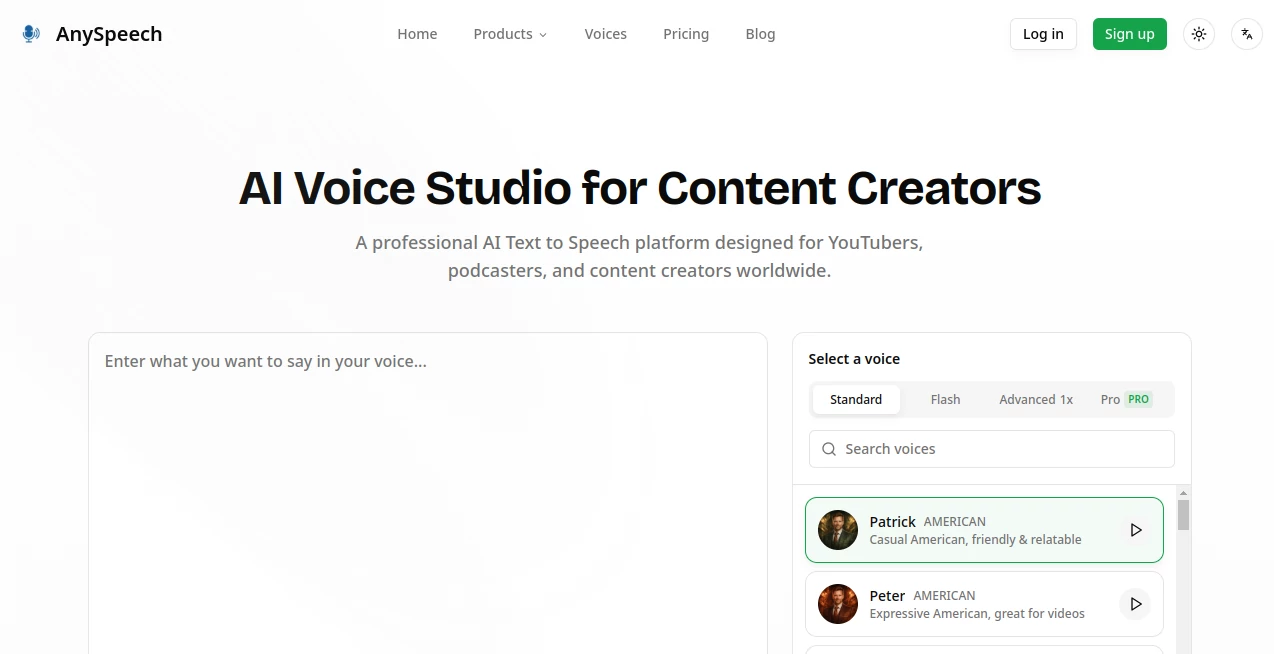Play Patrick voice preview
1274x654 pixels.
point(1135,530)
